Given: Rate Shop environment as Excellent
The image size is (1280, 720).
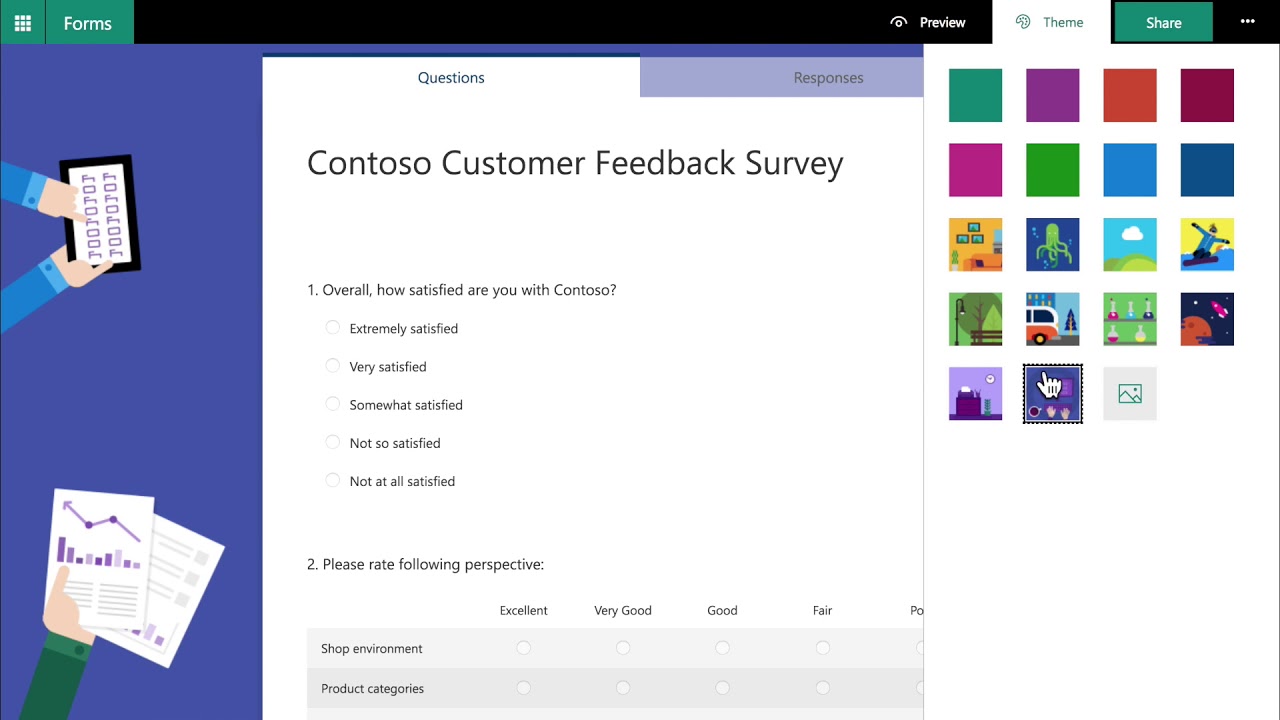Looking at the screenshot, I should (x=523, y=648).
